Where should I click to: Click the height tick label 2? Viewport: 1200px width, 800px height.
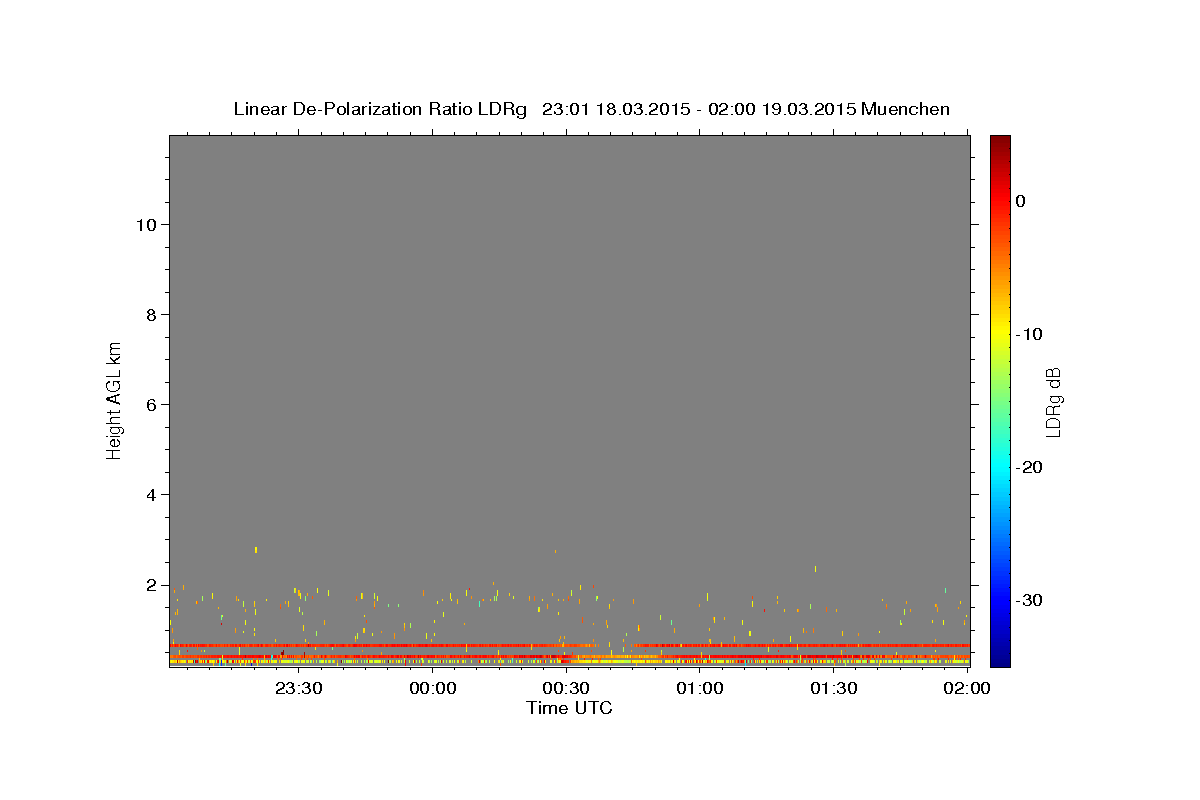(149, 584)
